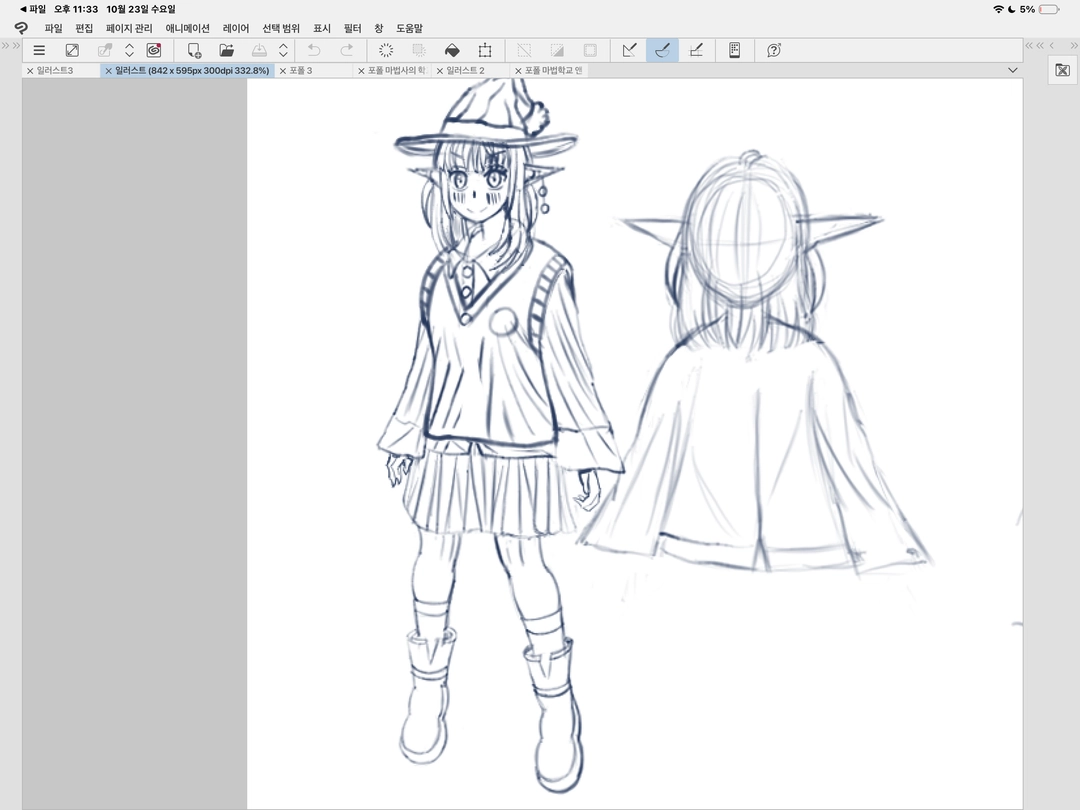Open the 편집 menu
This screenshot has width=1080, height=810.
[84, 28]
